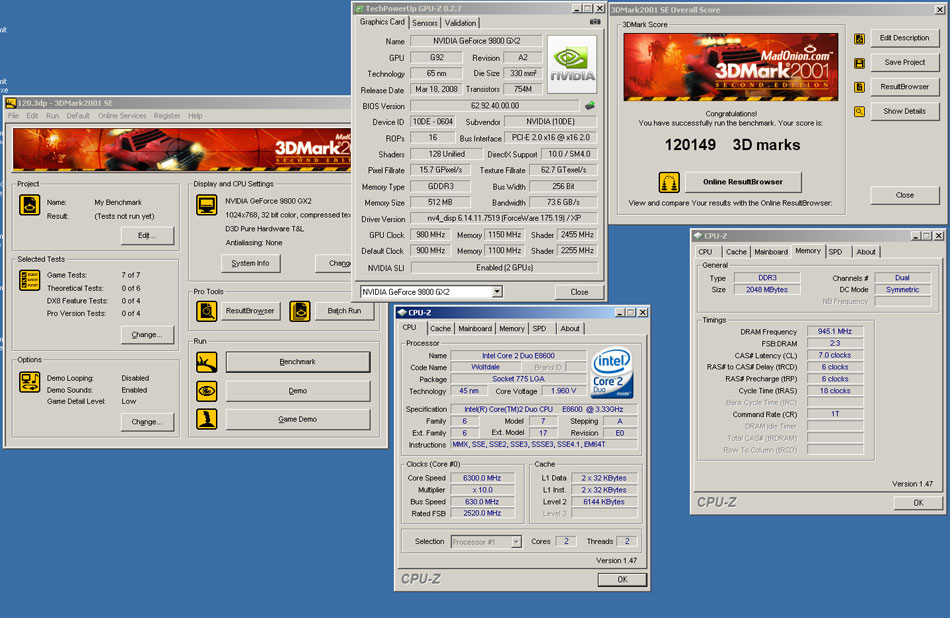Click the NVIDIA SLI field Enabled (2 GPUs)
This screenshot has height=618, width=950.
tap(504, 267)
